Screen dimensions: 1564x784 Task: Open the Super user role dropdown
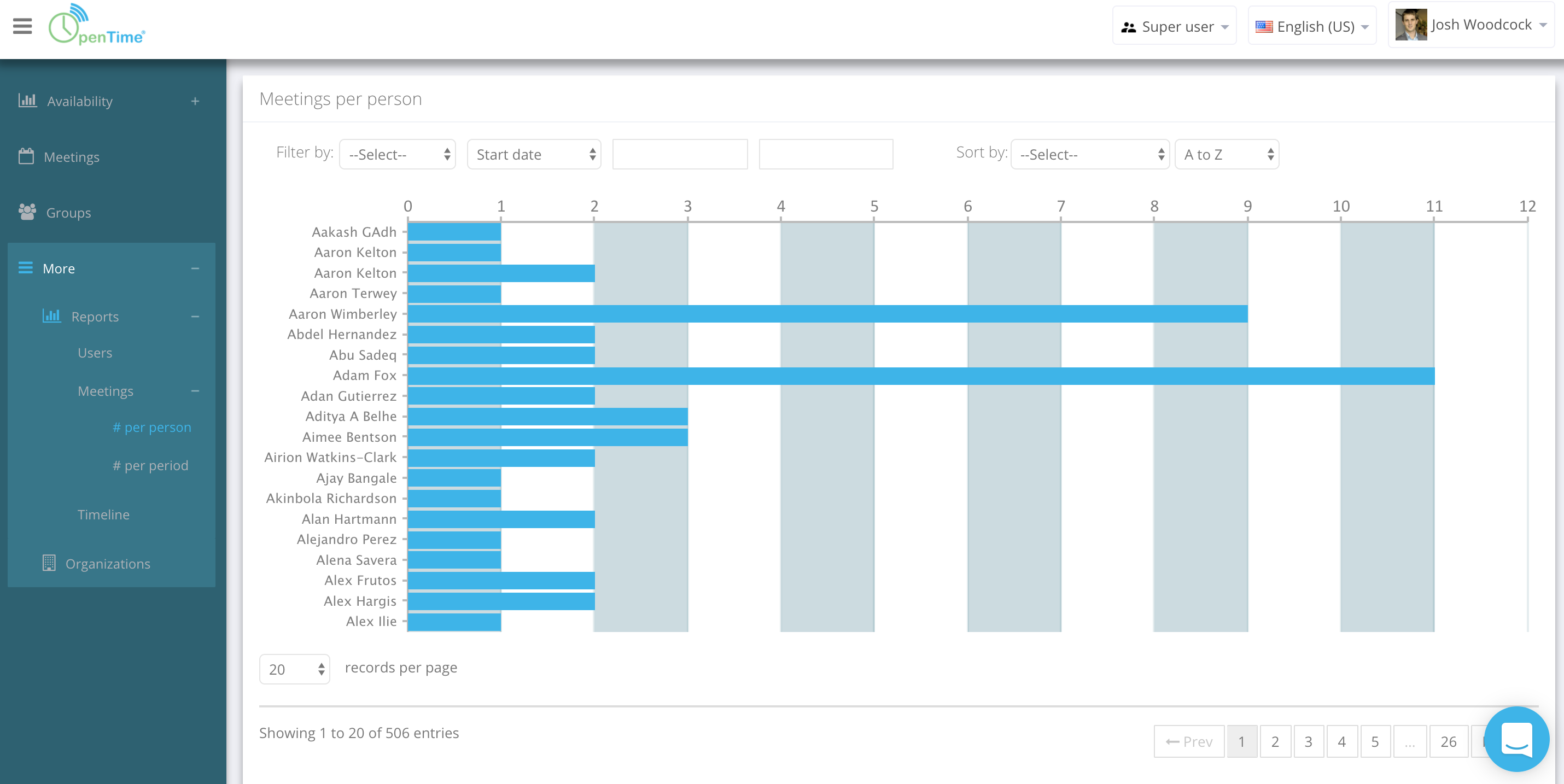(1174, 27)
